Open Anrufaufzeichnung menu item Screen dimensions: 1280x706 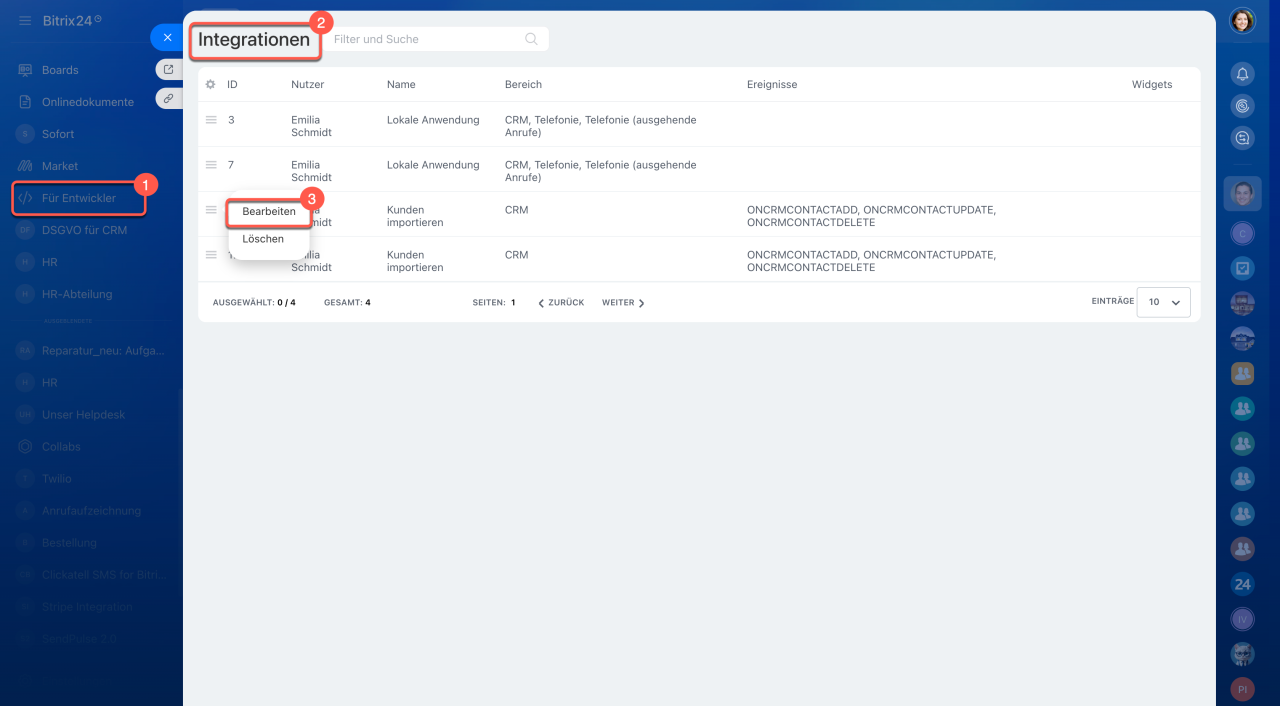click(91, 510)
